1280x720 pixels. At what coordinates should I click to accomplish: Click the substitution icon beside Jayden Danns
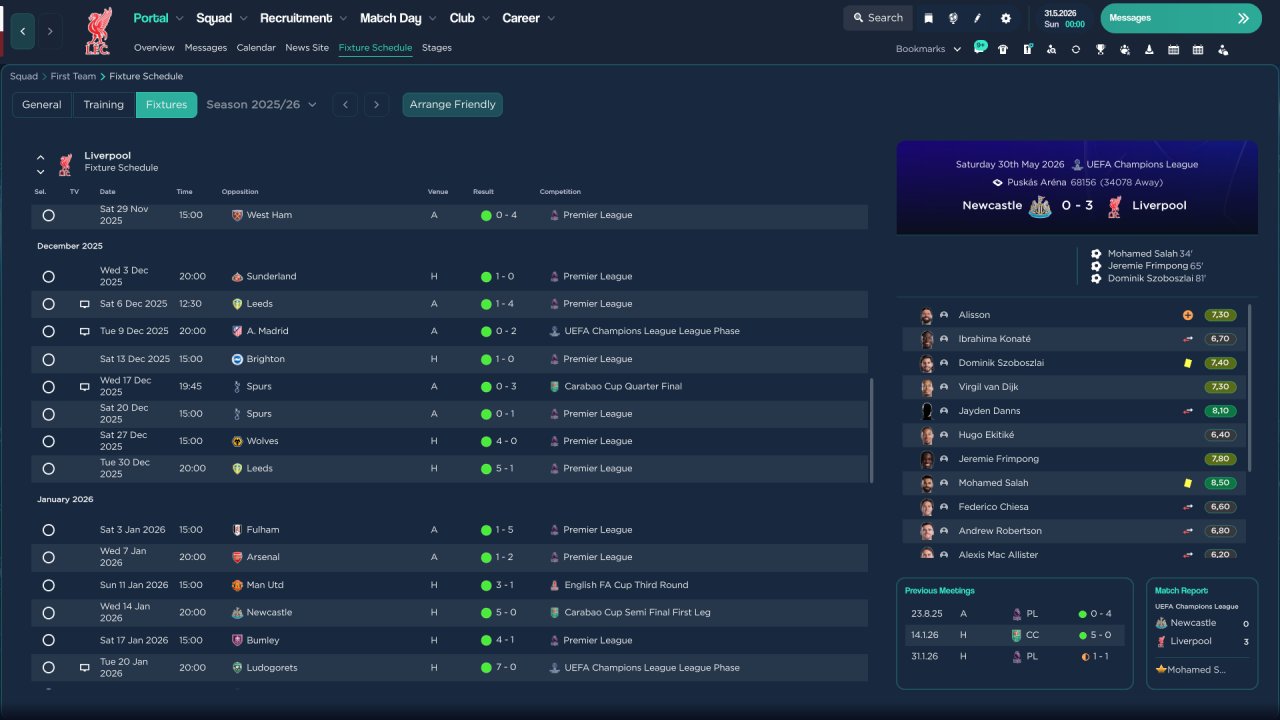tap(1188, 411)
